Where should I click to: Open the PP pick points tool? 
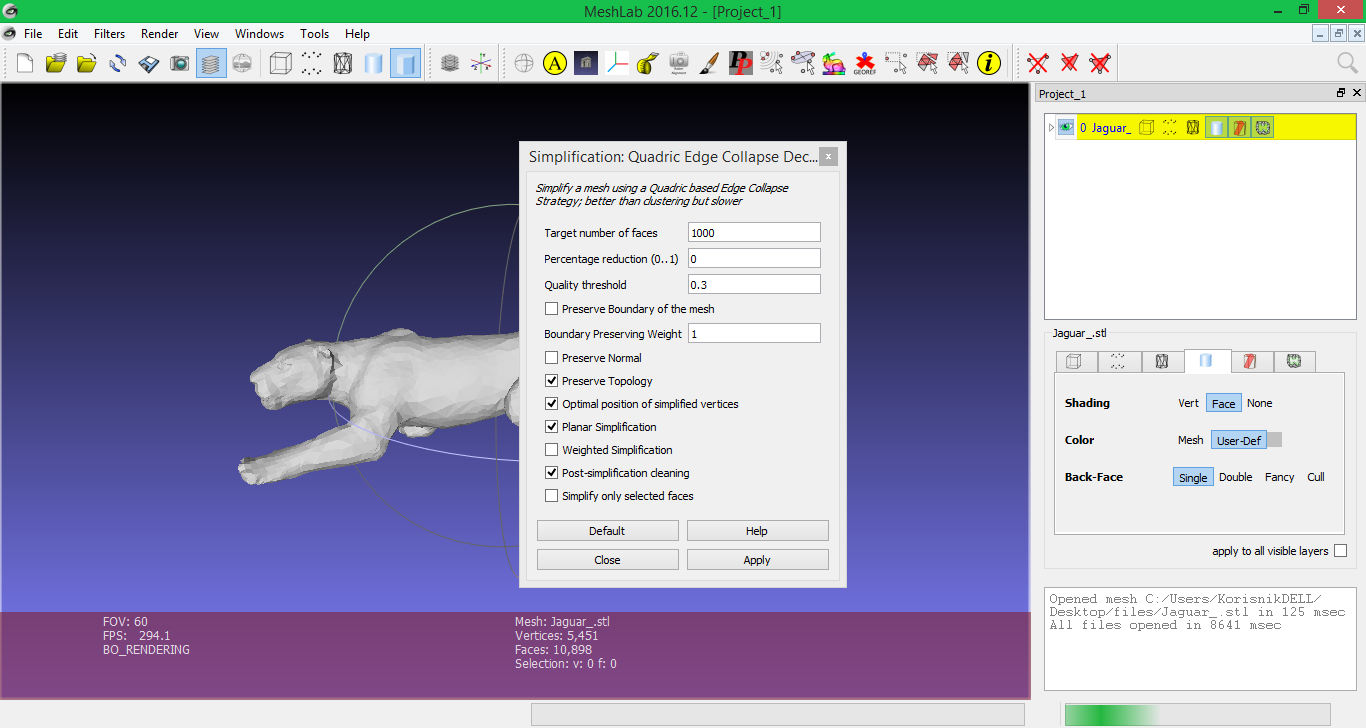[740, 64]
